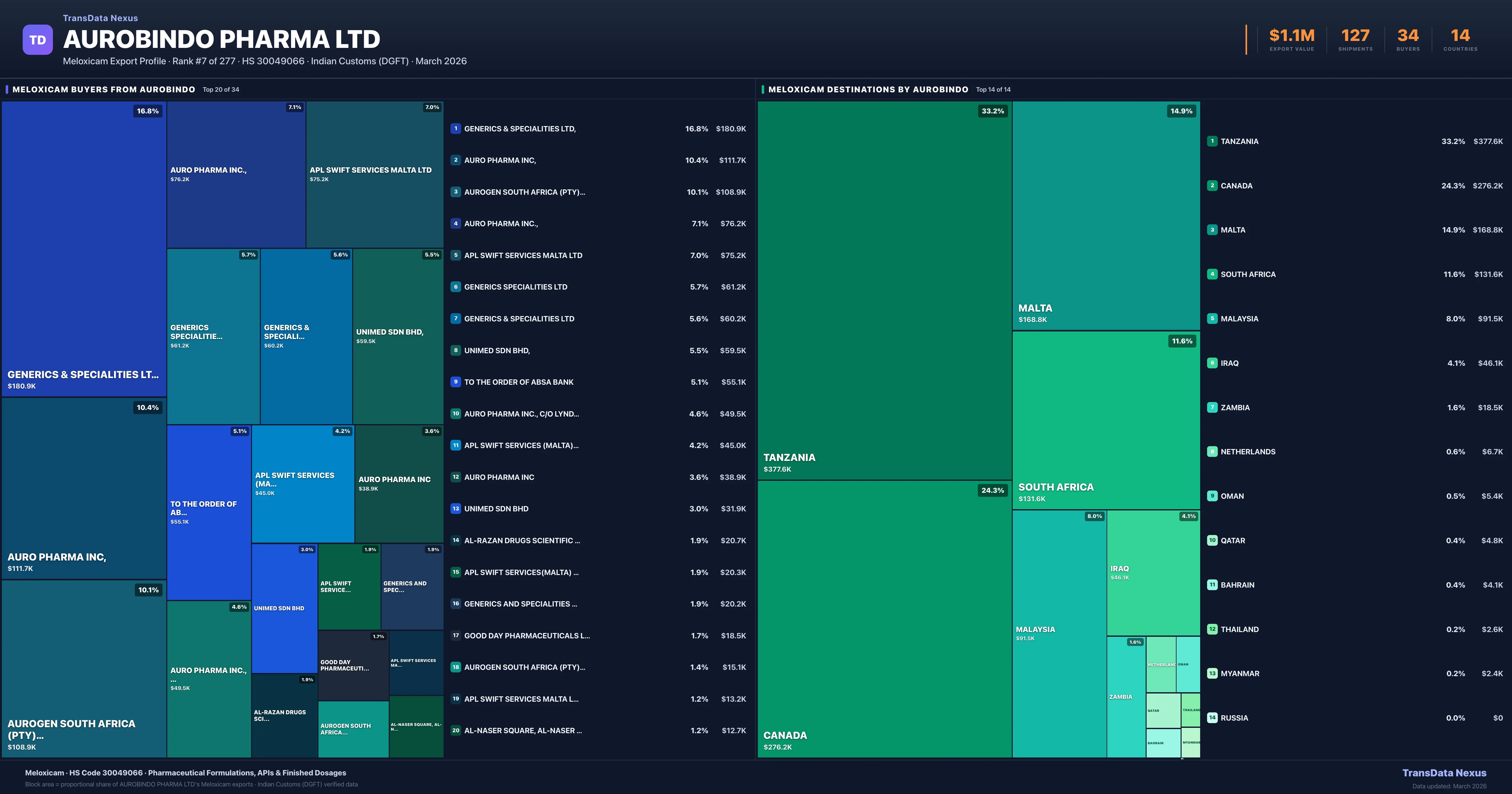Click rank badge 20 for Al-Naser Square
Screen dimensions: 1512x794
455,731
